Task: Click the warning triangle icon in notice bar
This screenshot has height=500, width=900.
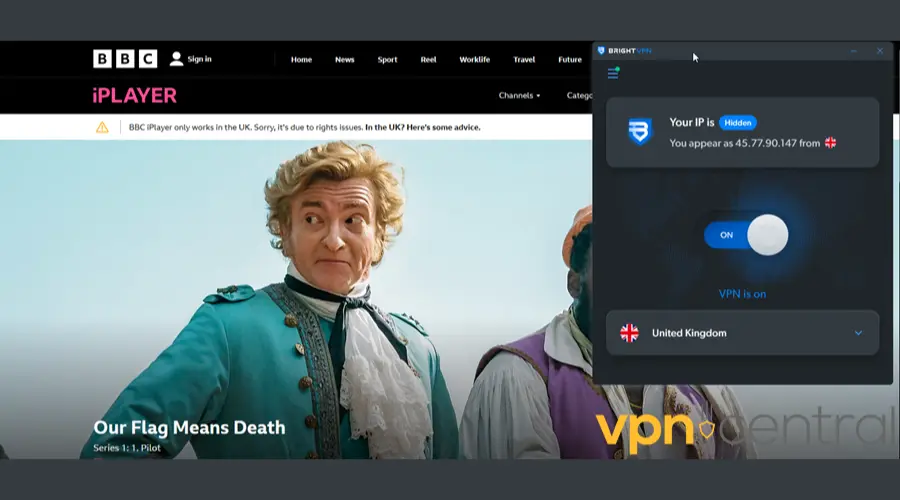Action: 102,127
